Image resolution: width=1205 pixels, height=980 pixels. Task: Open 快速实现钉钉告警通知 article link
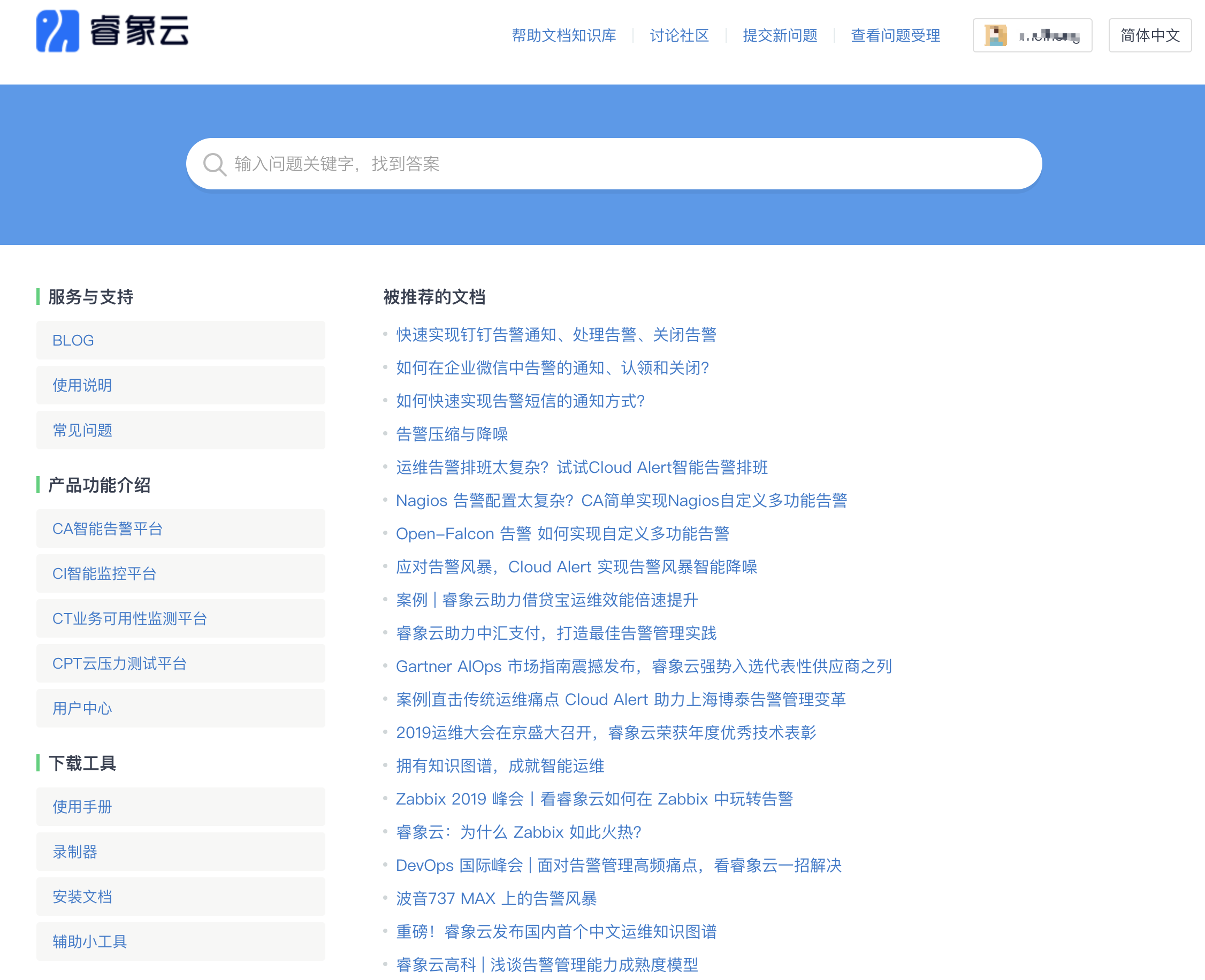click(556, 335)
